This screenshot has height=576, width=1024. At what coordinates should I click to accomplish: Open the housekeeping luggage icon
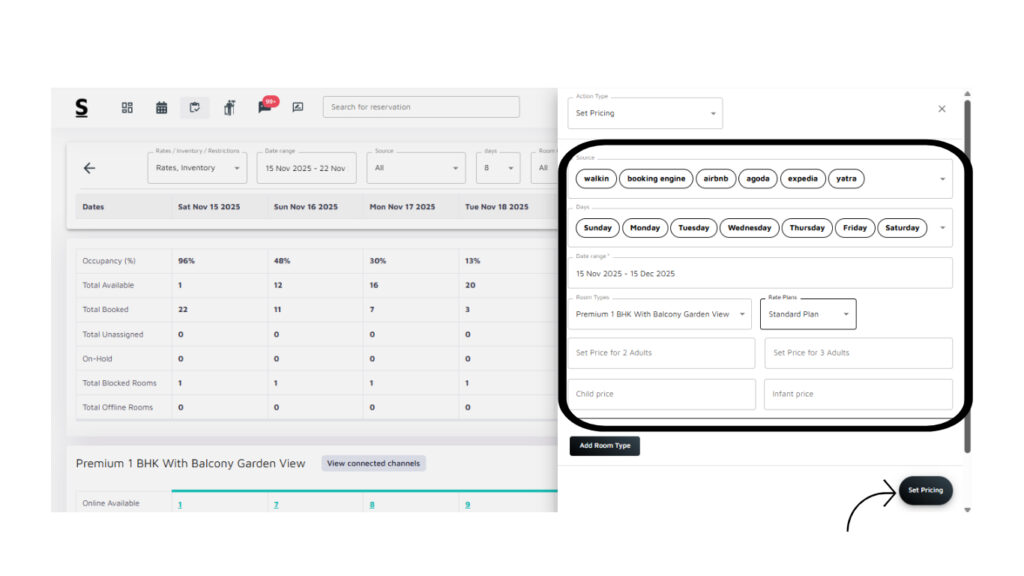(x=229, y=108)
